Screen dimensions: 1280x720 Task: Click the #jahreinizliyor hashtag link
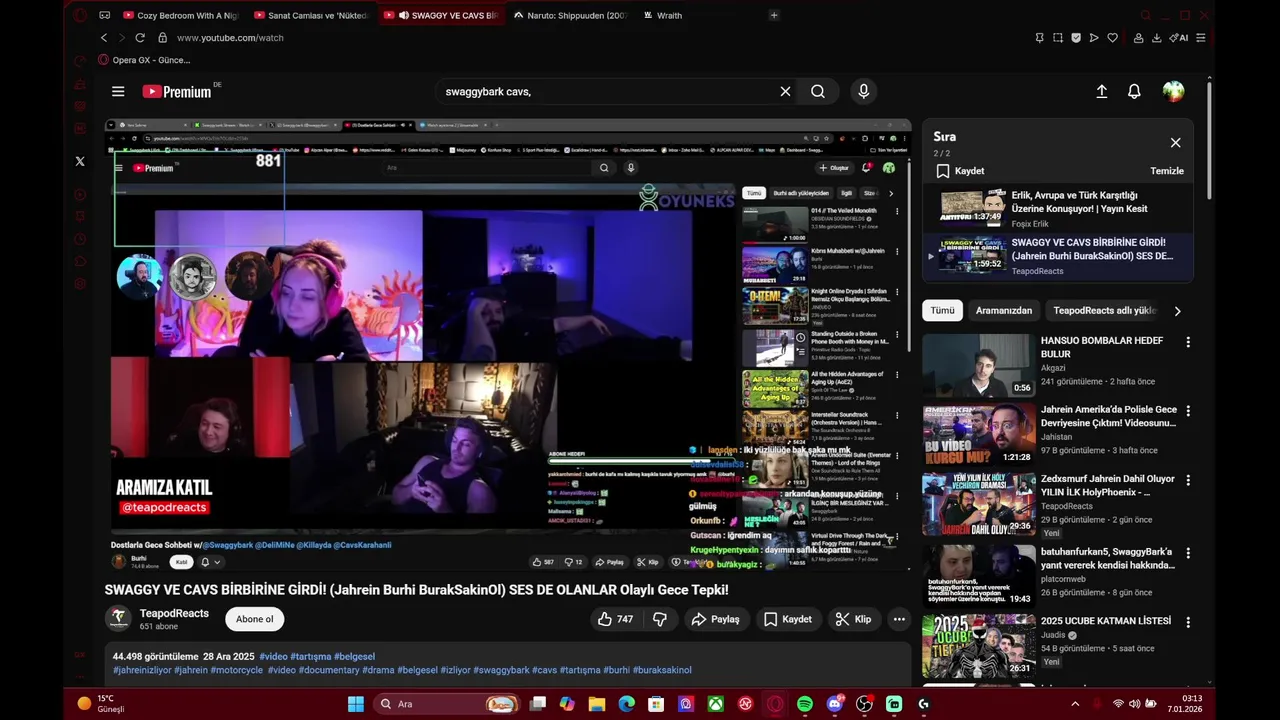click(x=142, y=670)
